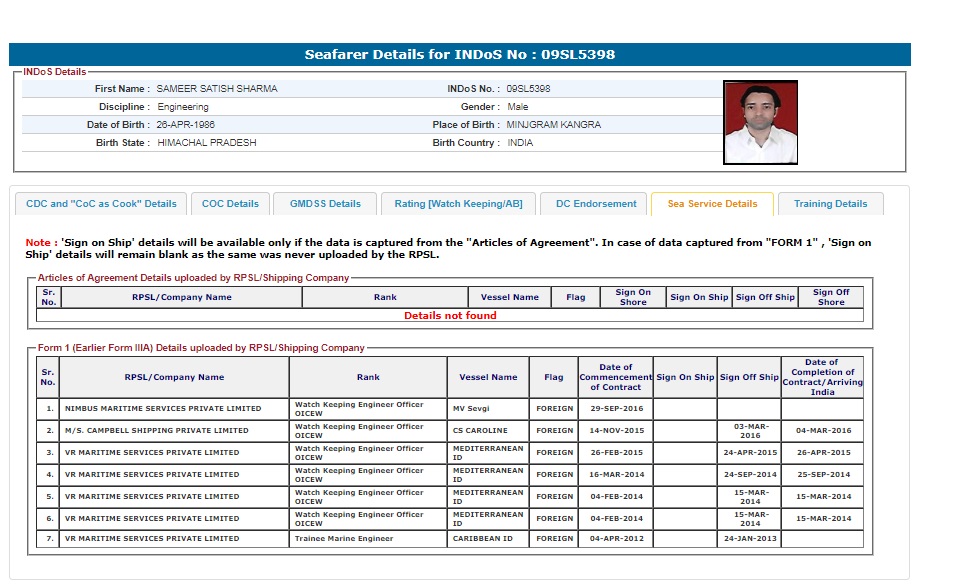
Task: Click the 29-SEP-2016 commencement date cell
Action: click(x=615, y=409)
